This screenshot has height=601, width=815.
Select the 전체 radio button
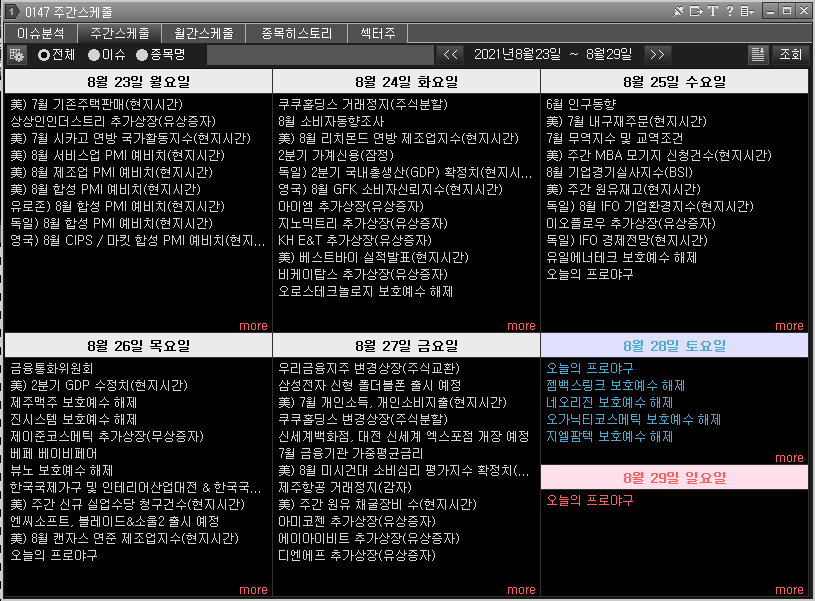click(44, 55)
